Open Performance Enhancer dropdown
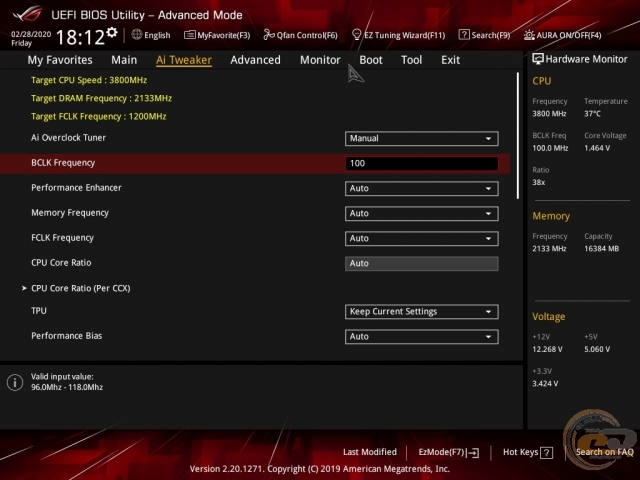The height and width of the screenshot is (480, 640). [x=421, y=189]
